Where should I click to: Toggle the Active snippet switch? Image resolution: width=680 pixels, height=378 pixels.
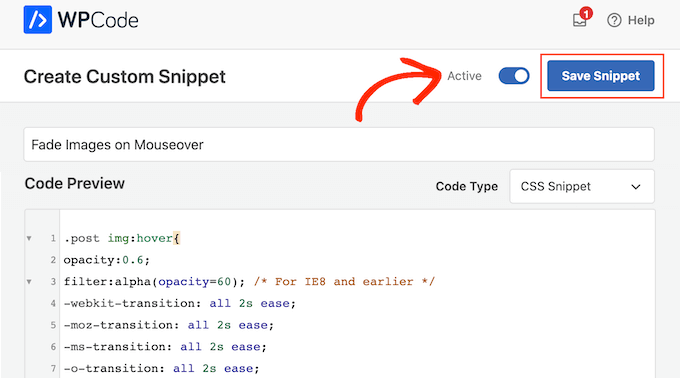[514, 76]
